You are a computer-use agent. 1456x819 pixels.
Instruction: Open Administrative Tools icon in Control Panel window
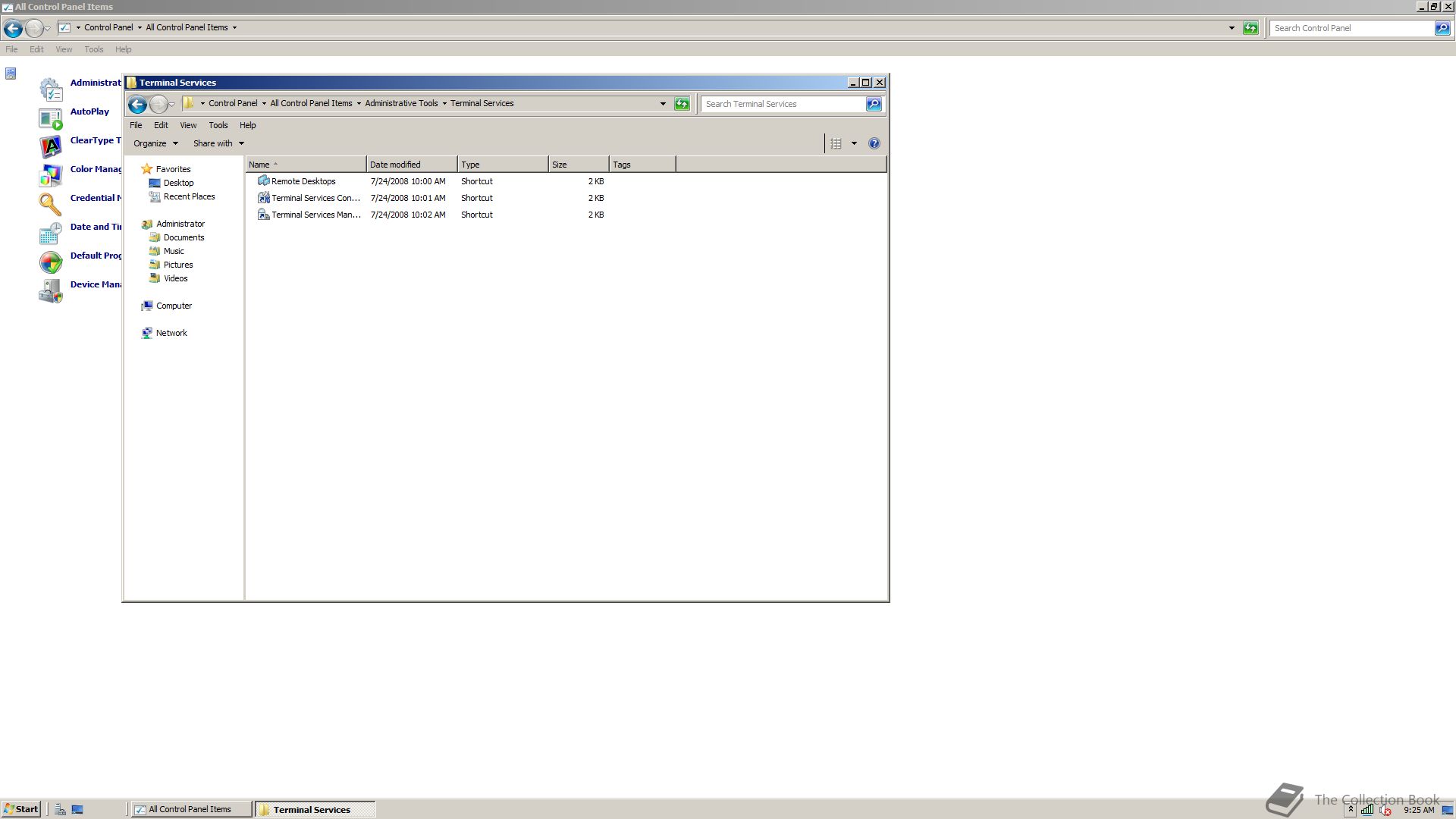coord(51,89)
